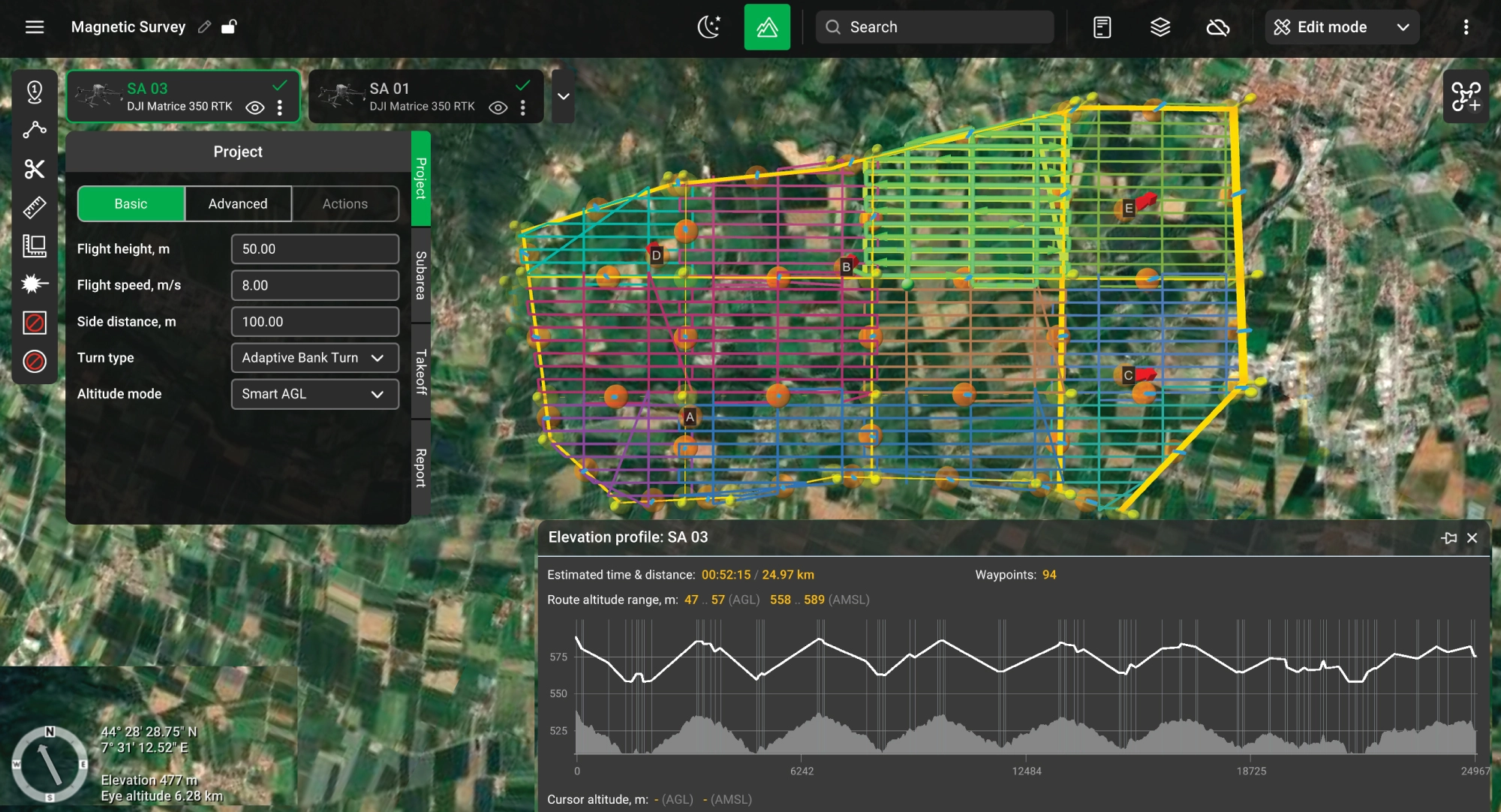Switch to the Advanced settings tab
This screenshot has height=812, width=1501.
(x=238, y=203)
